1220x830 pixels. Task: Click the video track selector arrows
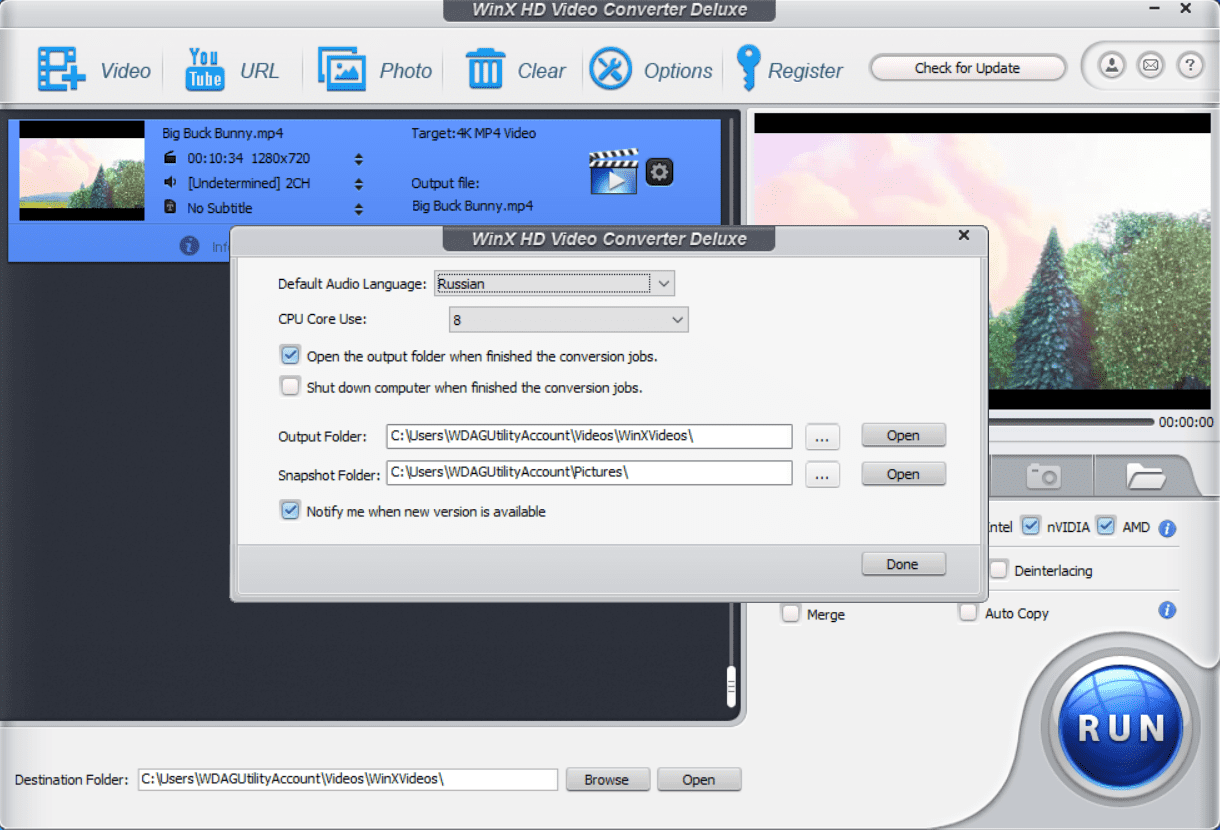(x=358, y=159)
